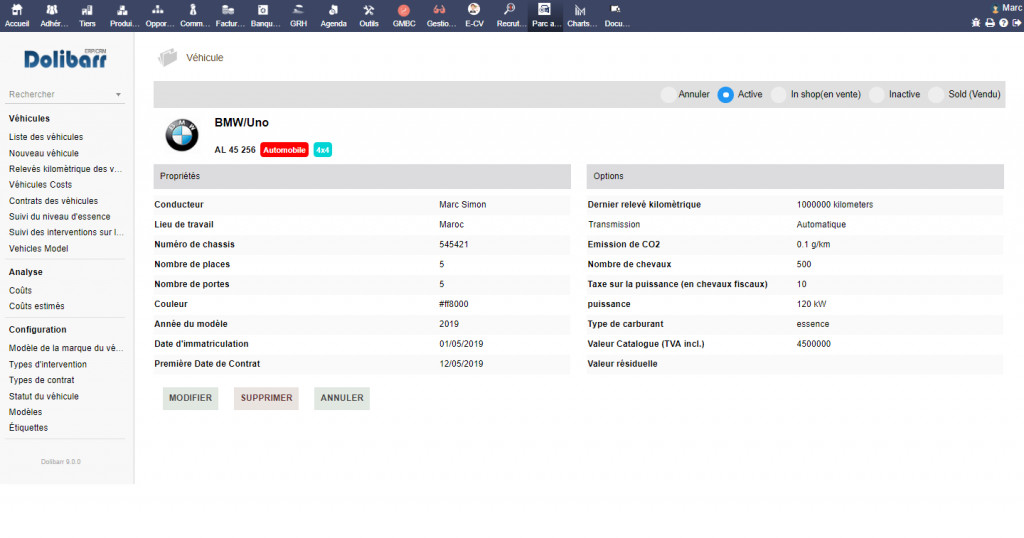Click the Dolibarr logo
The image size is (1024, 538).
(66, 59)
